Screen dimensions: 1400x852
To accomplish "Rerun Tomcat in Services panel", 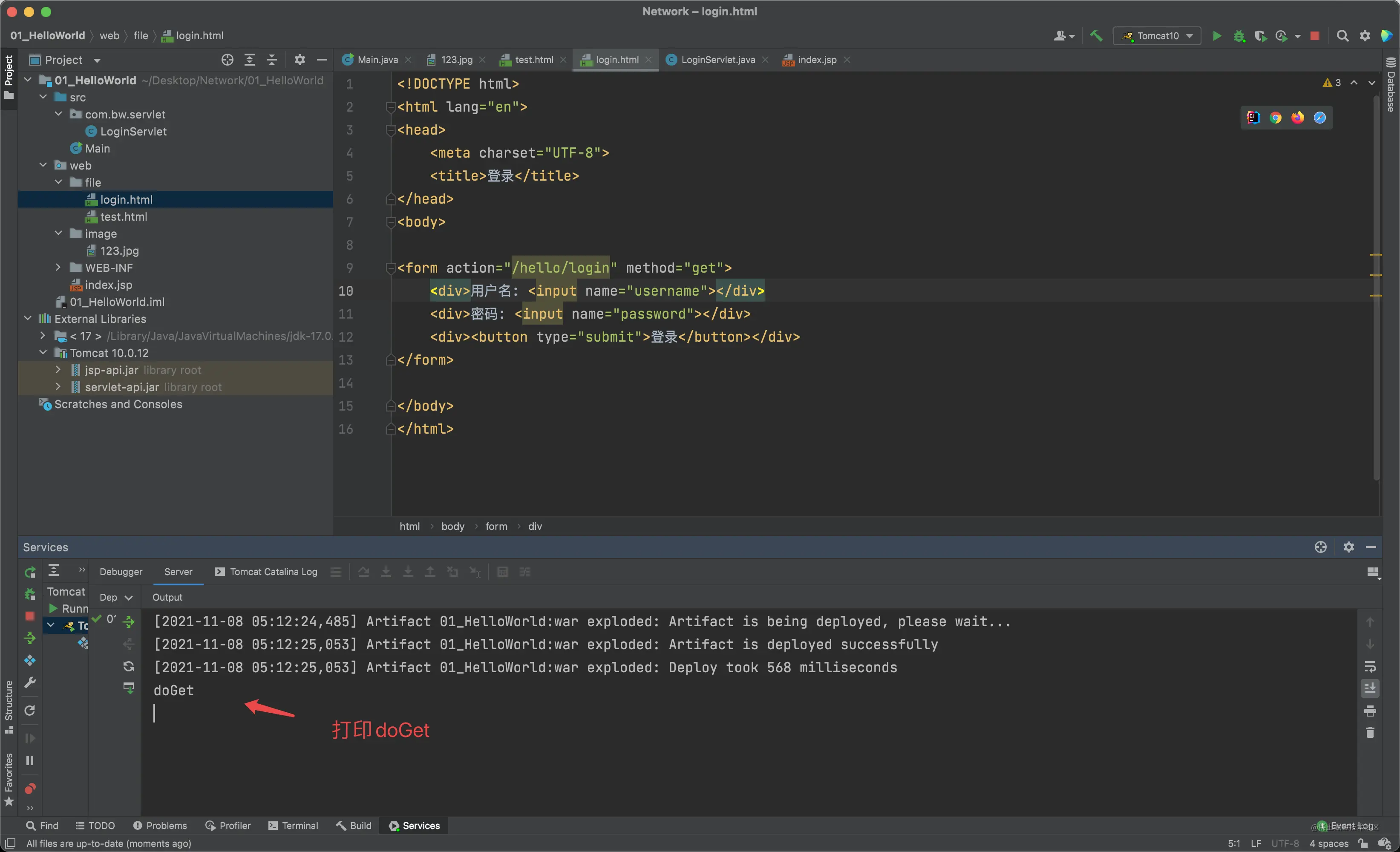I will pyautogui.click(x=30, y=572).
